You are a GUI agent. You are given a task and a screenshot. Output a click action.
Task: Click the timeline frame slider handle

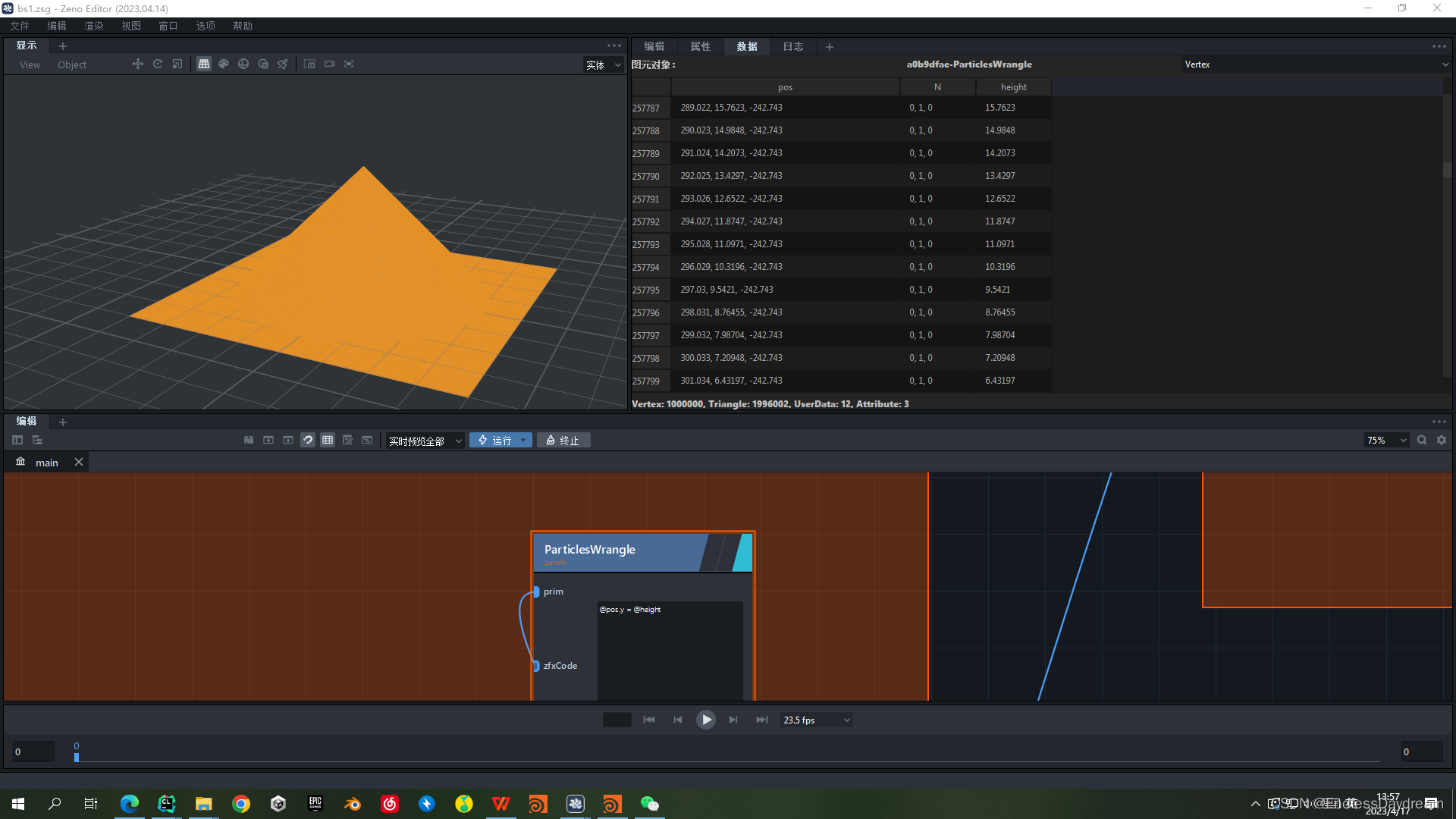[x=77, y=757]
